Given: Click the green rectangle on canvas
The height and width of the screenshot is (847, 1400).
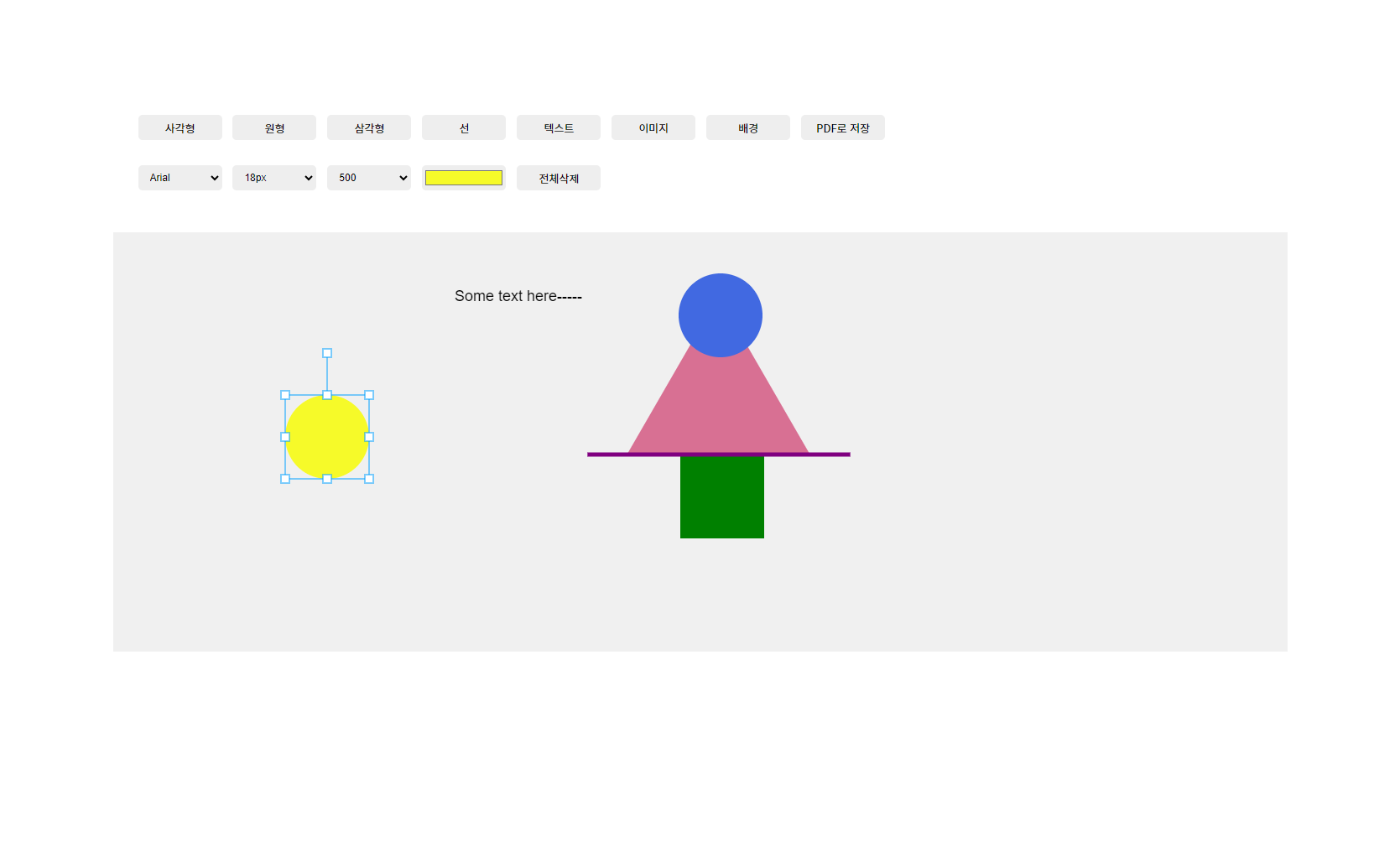Looking at the screenshot, I should (x=722, y=499).
